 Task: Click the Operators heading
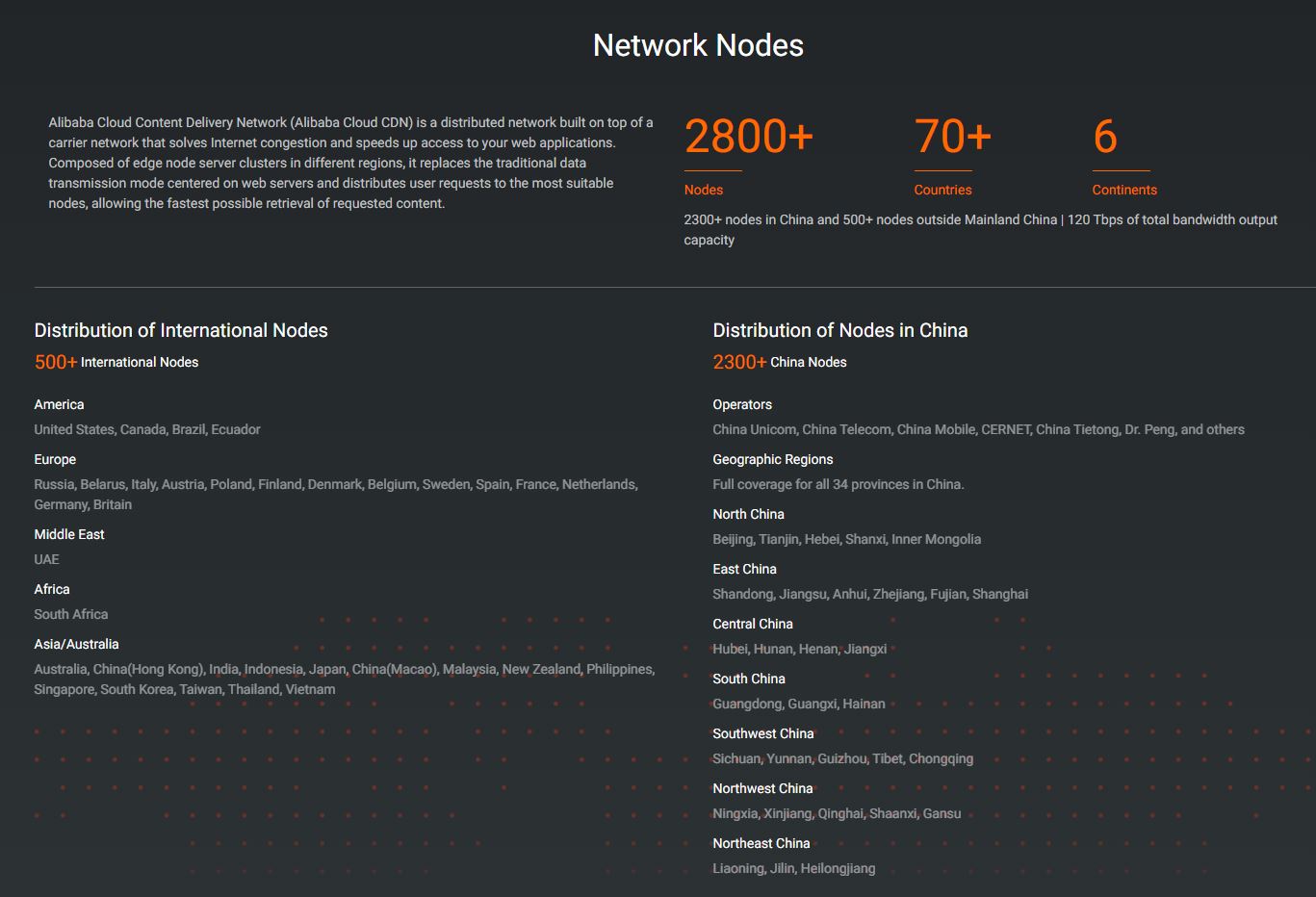(x=742, y=404)
